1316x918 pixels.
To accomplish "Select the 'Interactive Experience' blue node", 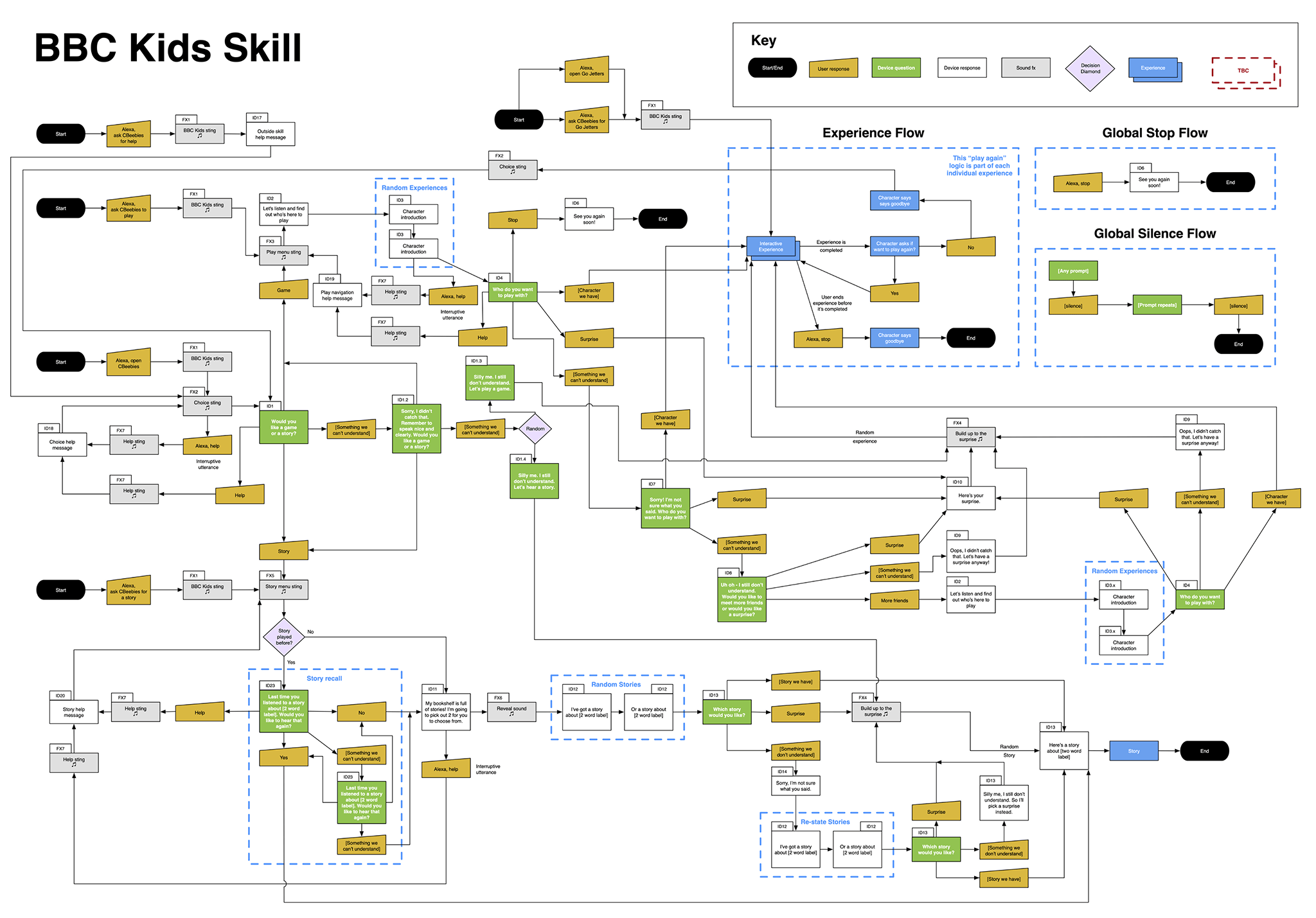I will [772, 247].
